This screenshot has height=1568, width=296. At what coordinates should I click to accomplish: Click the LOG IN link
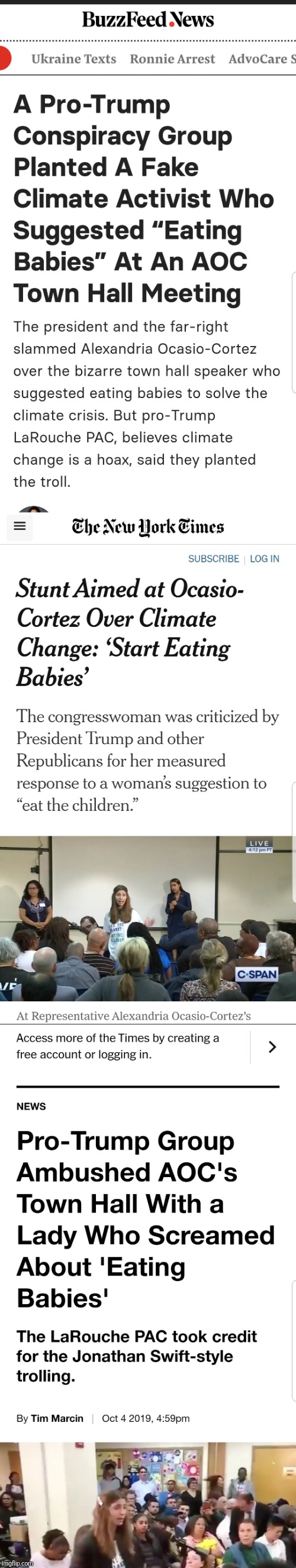point(265,559)
